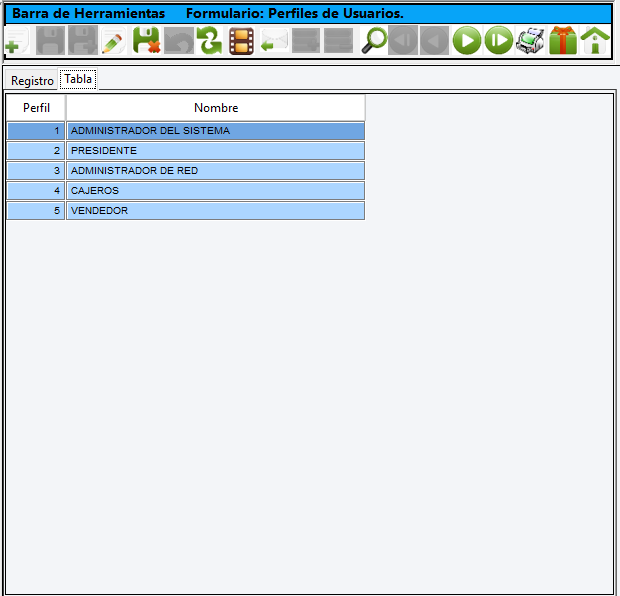Switch to the Registro tab

[x=32, y=81]
